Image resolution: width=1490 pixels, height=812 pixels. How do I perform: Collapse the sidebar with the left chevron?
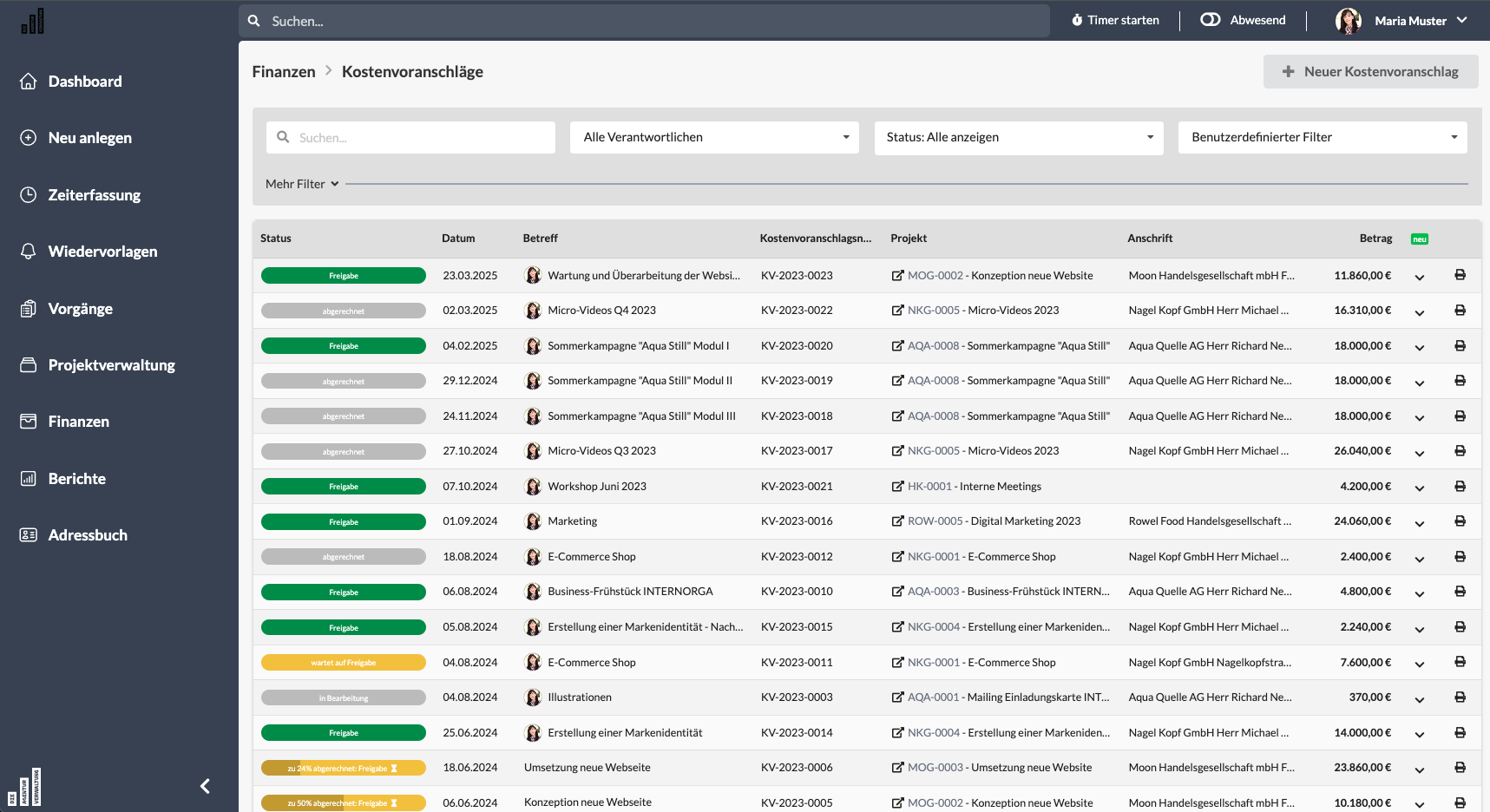coord(205,786)
